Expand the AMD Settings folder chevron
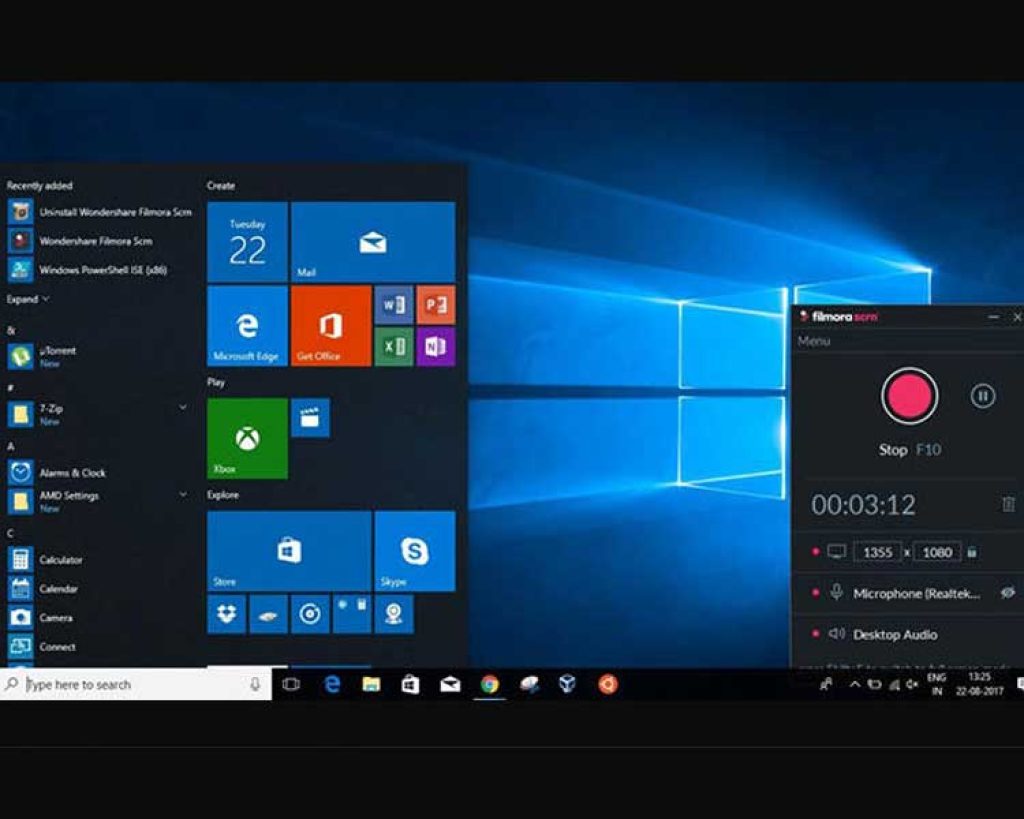This screenshot has height=819, width=1024. [x=182, y=494]
